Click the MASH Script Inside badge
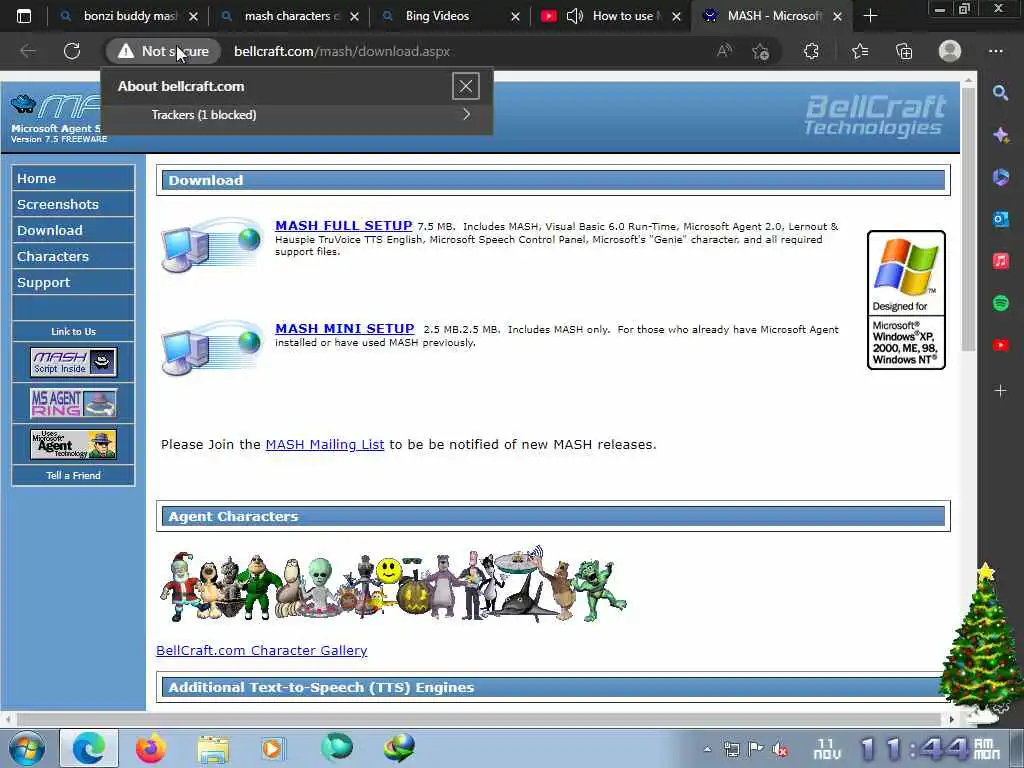Screen dimensions: 1024x768 [74, 362]
